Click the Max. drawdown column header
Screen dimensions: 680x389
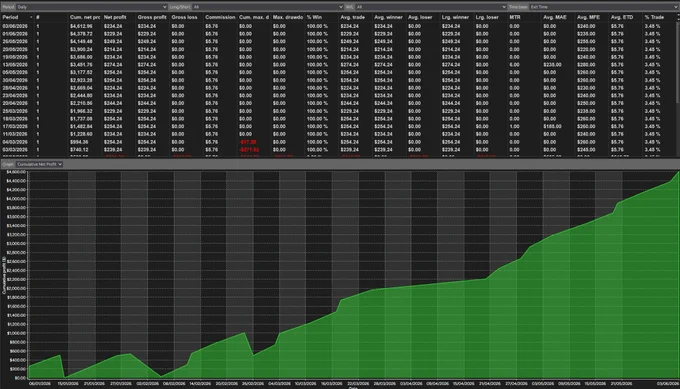[288, 17]
